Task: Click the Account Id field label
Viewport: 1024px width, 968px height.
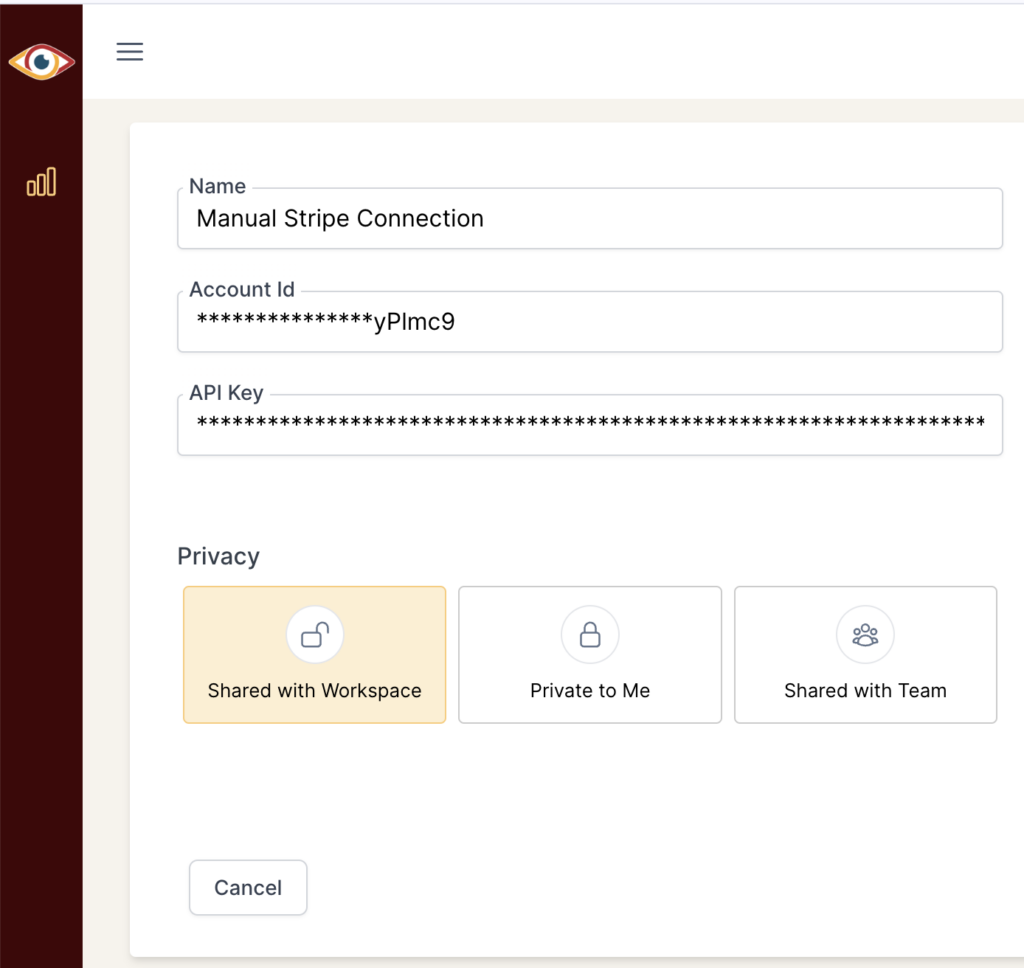Action: pyautogui.click(x=241, y=289)
